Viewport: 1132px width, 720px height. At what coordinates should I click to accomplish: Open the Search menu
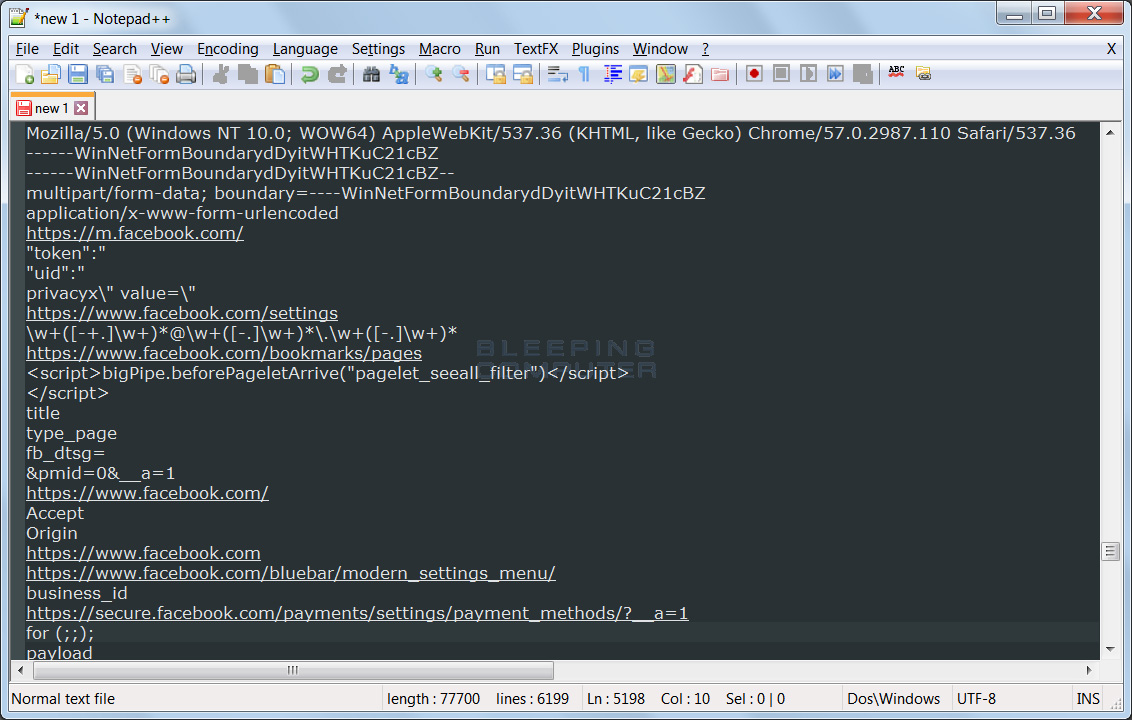115,48
